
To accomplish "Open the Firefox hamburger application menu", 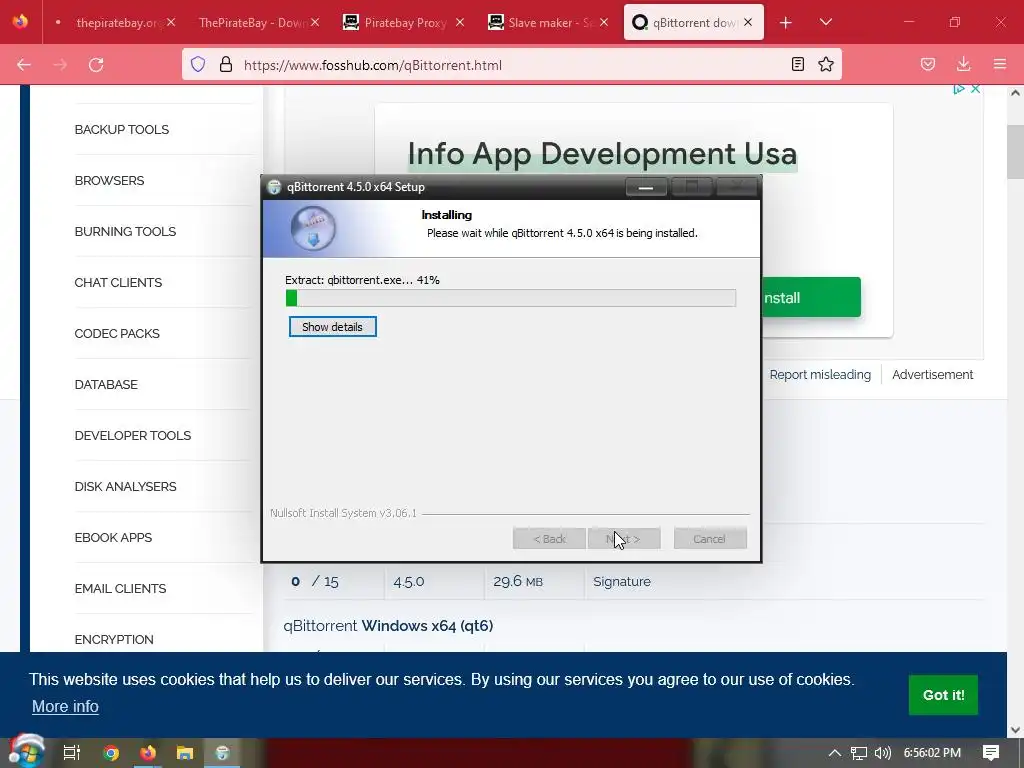I will [x=999, y=64].
